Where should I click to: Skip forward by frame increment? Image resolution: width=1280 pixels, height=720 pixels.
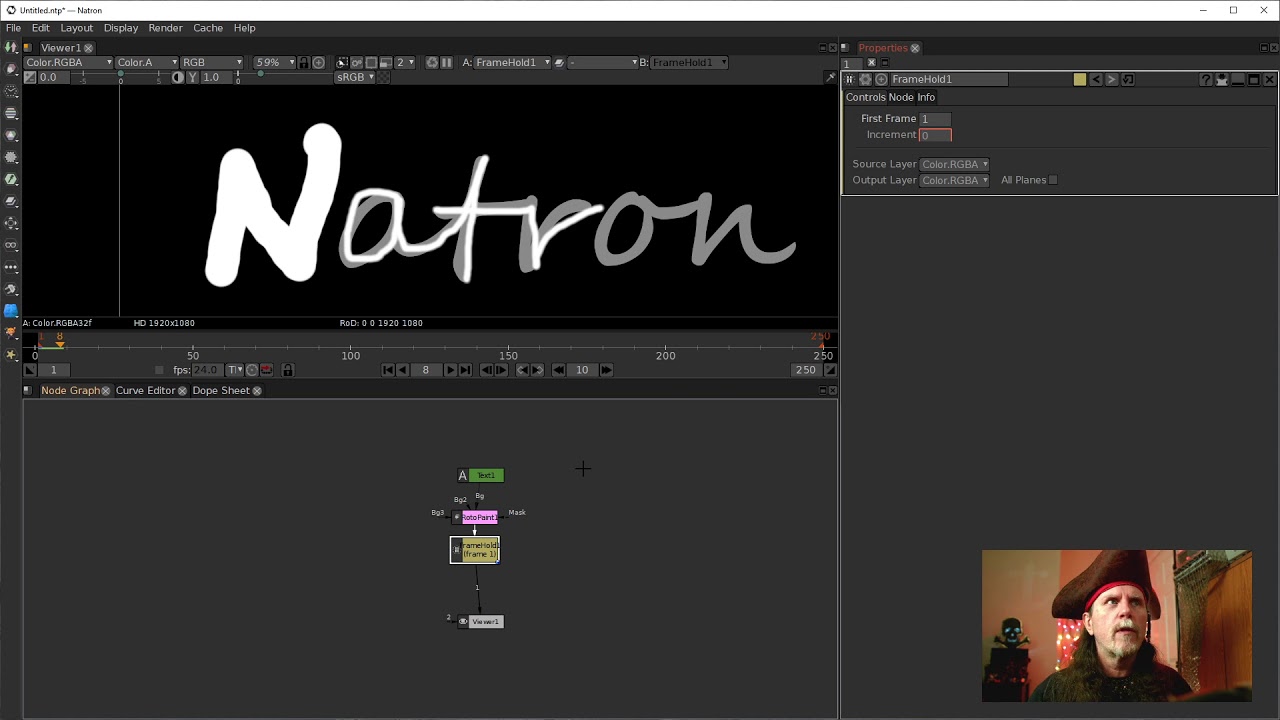click(x=607, y=370)
